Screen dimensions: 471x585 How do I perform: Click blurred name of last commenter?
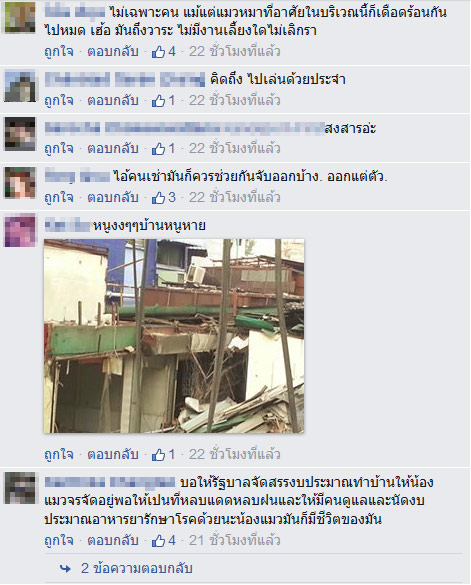pos(110,482)
